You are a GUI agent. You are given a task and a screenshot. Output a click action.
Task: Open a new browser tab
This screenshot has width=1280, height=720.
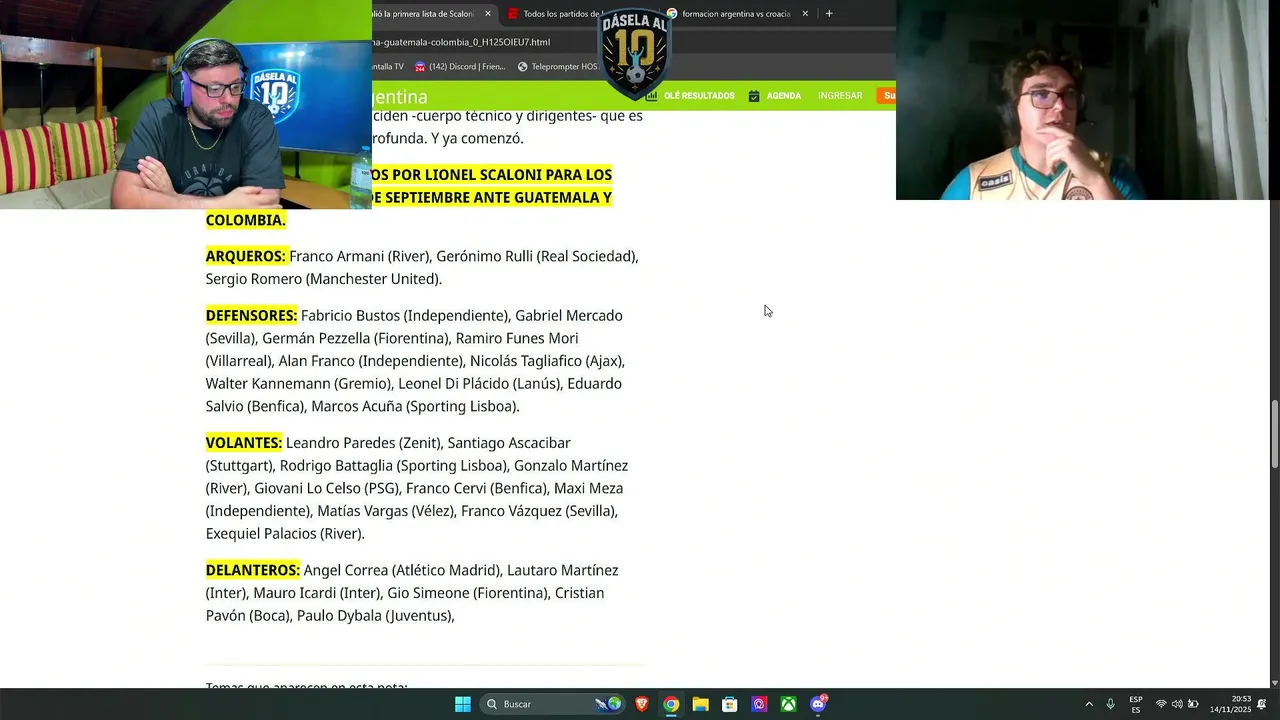pyautogui.click(x=829, y=14)
